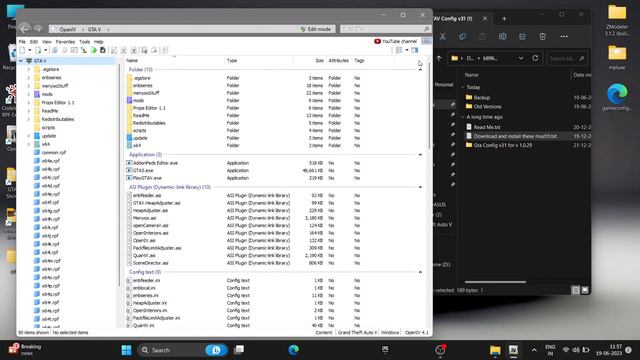Open the Edit menu in OpenIV
This screenshot has width=640, height=360.
[34, 42]
